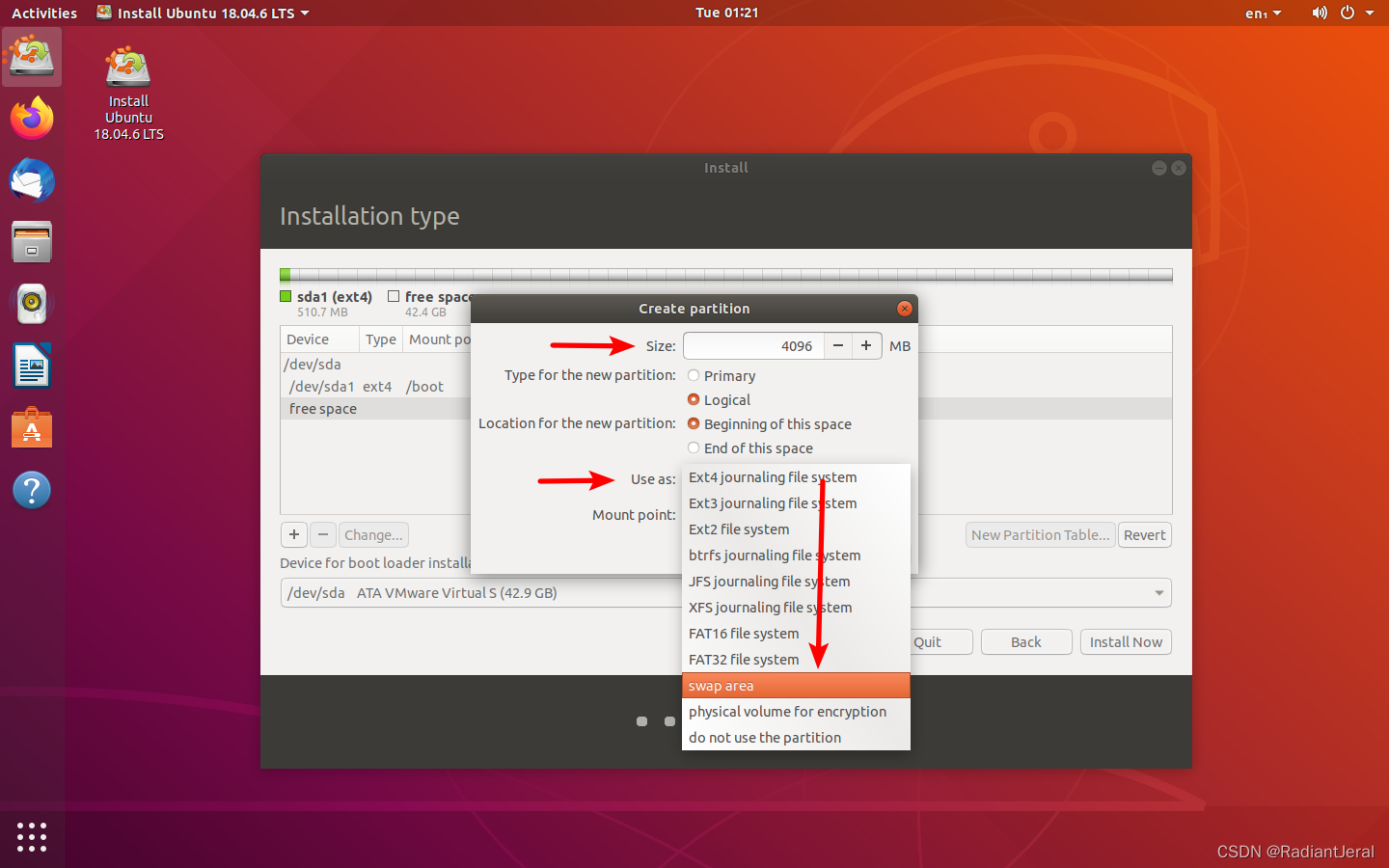Choose Beginning of this space
Image resolution: width=1389 pixels, height=868 pixels.
click(x=770, y=424)
